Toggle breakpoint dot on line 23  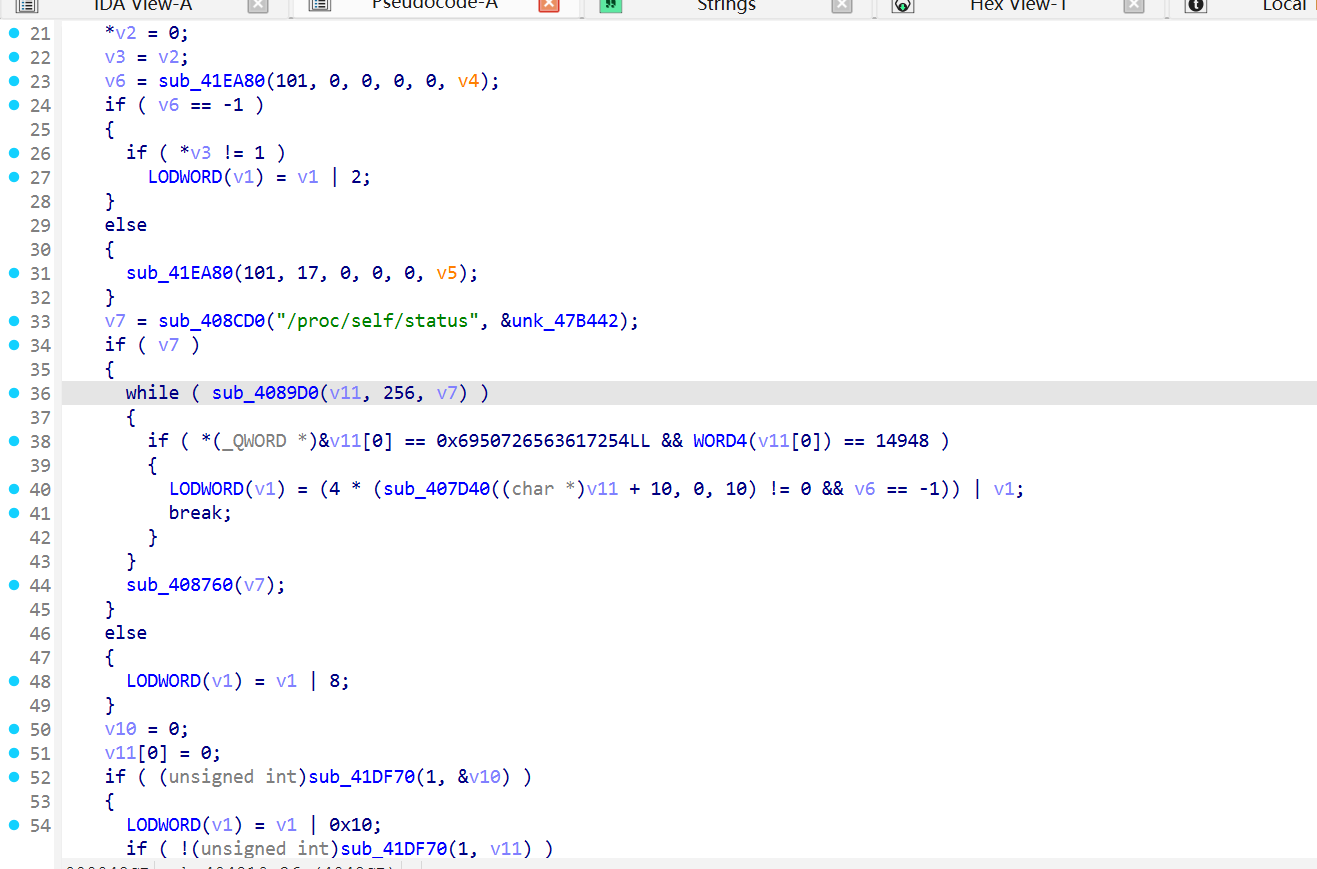14,81
